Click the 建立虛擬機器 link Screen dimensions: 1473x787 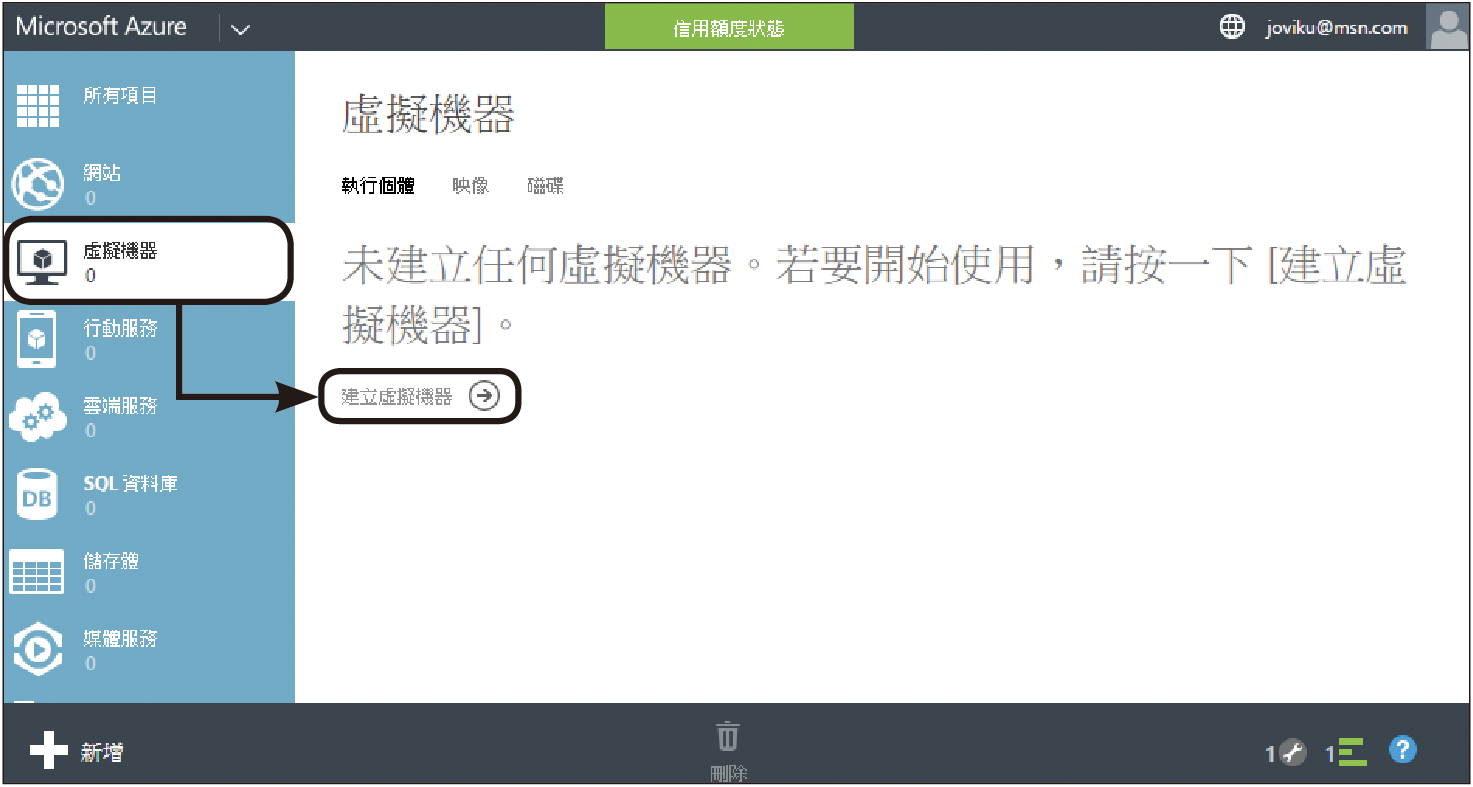click(397, 397)
